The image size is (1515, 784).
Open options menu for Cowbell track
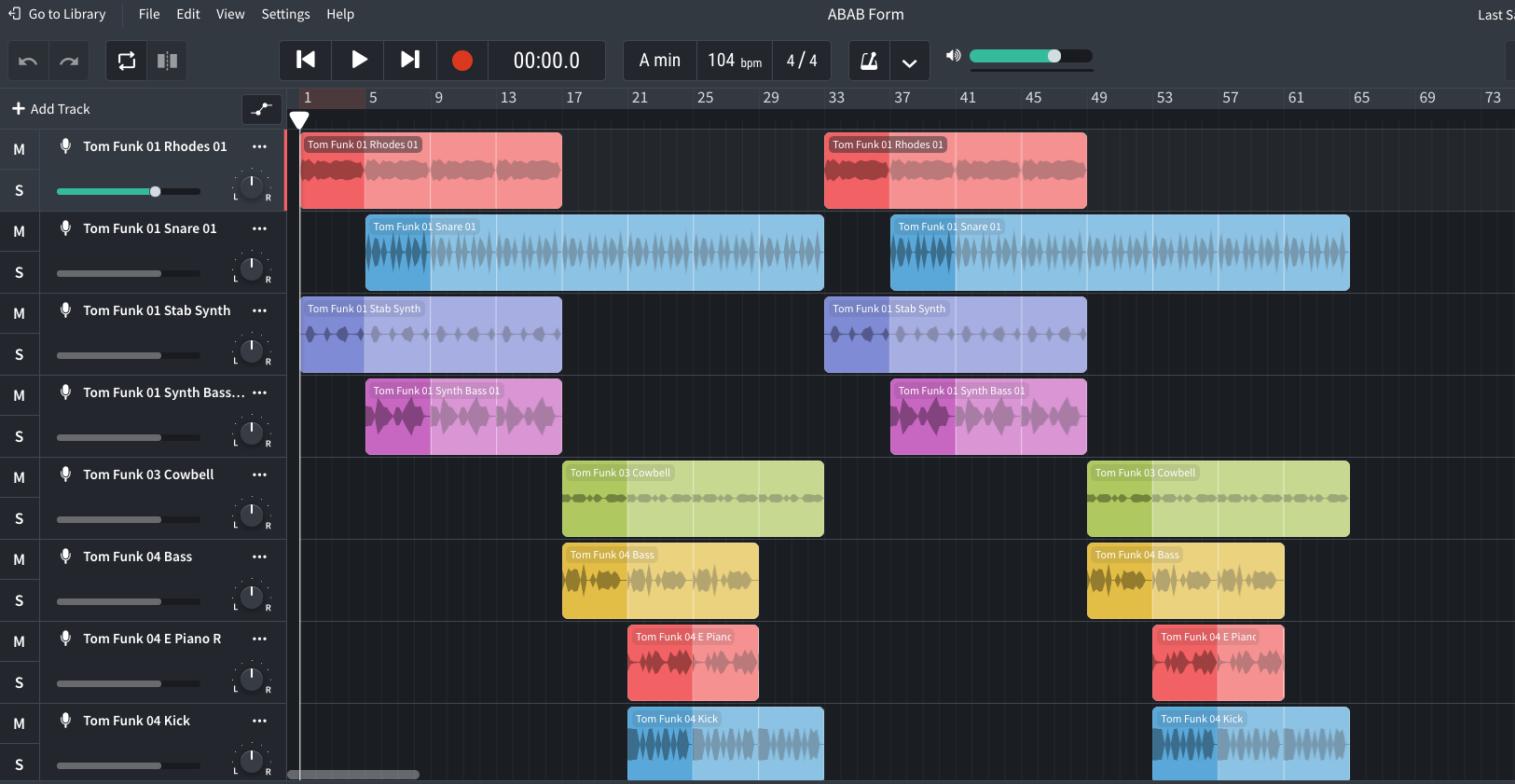[x=260, y=475]
